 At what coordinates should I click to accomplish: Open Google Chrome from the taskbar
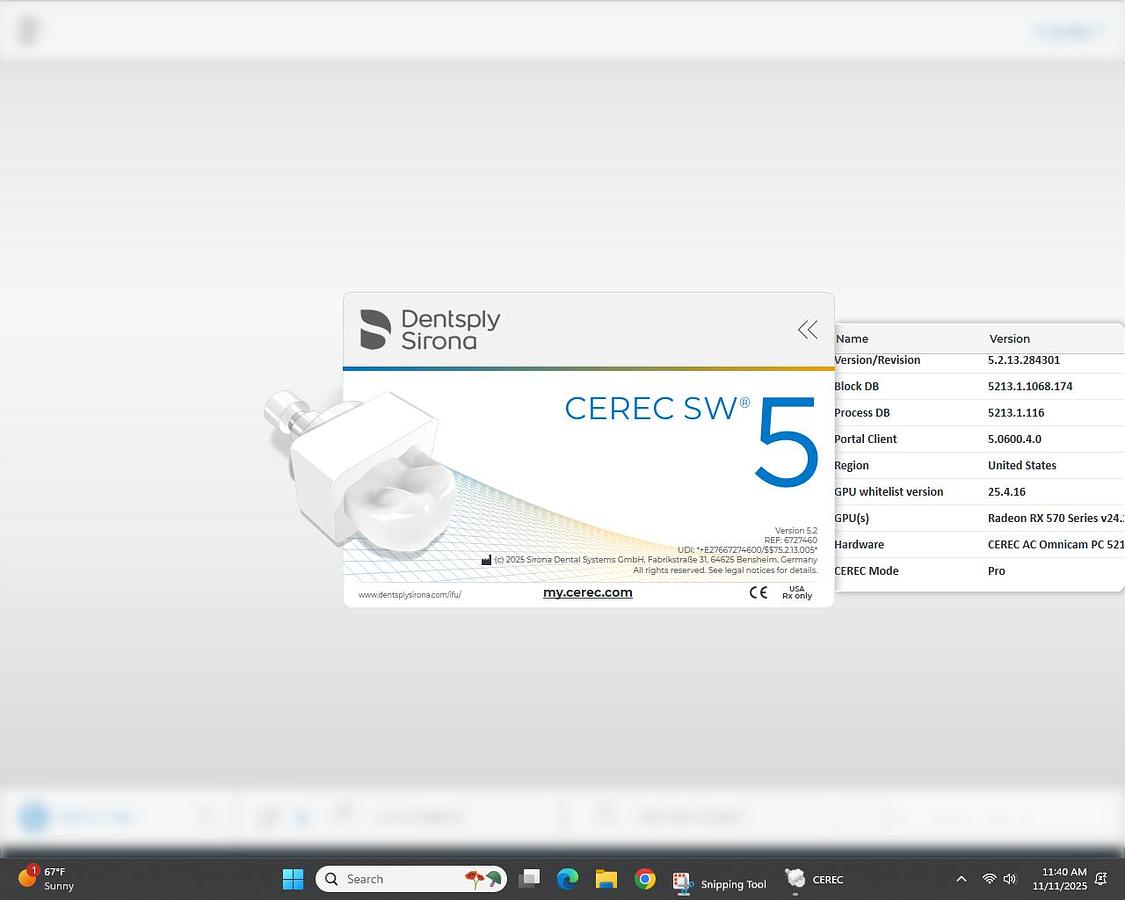(x=644, y=878)
